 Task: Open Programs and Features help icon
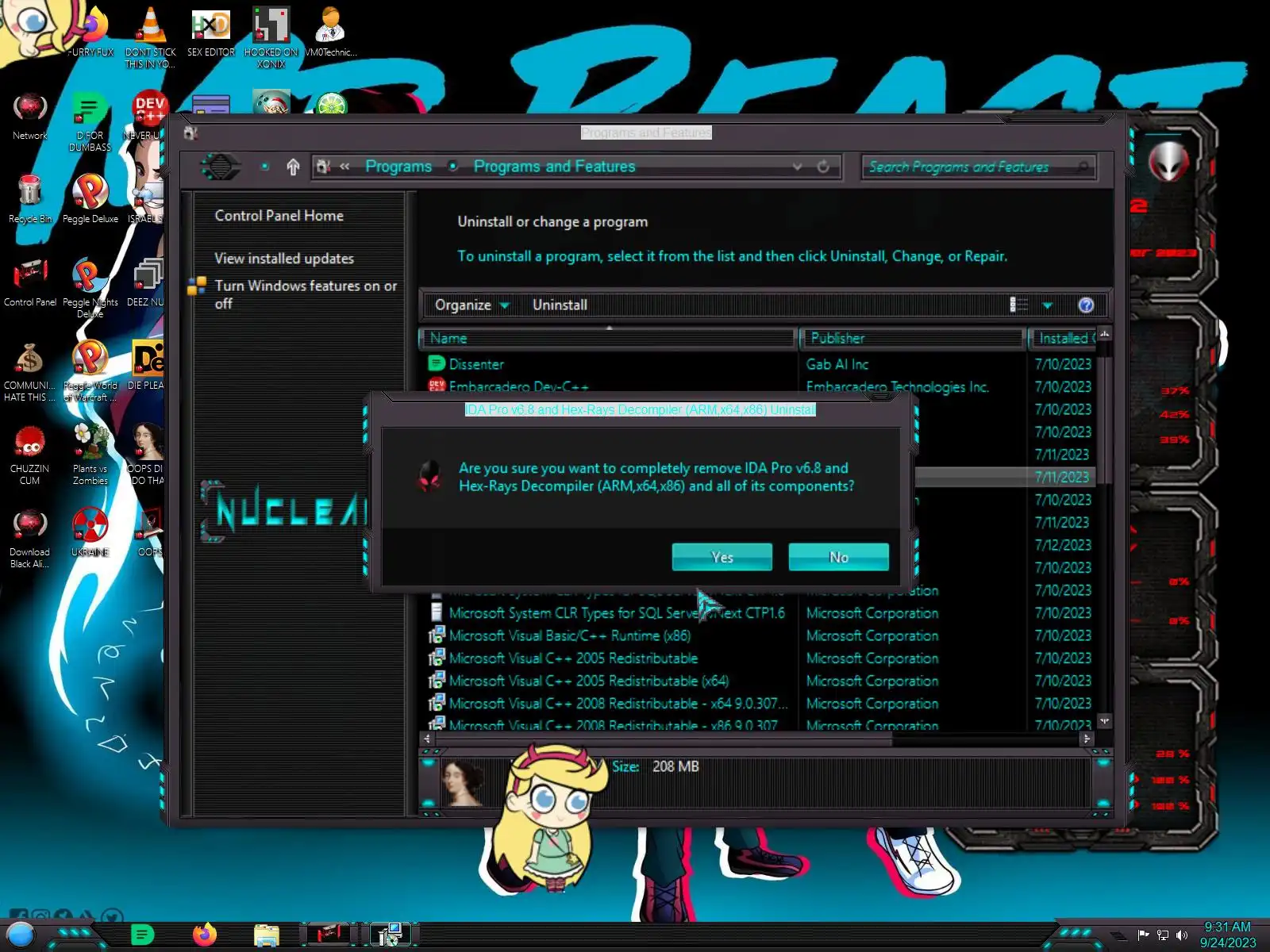tap(1086, 305)
